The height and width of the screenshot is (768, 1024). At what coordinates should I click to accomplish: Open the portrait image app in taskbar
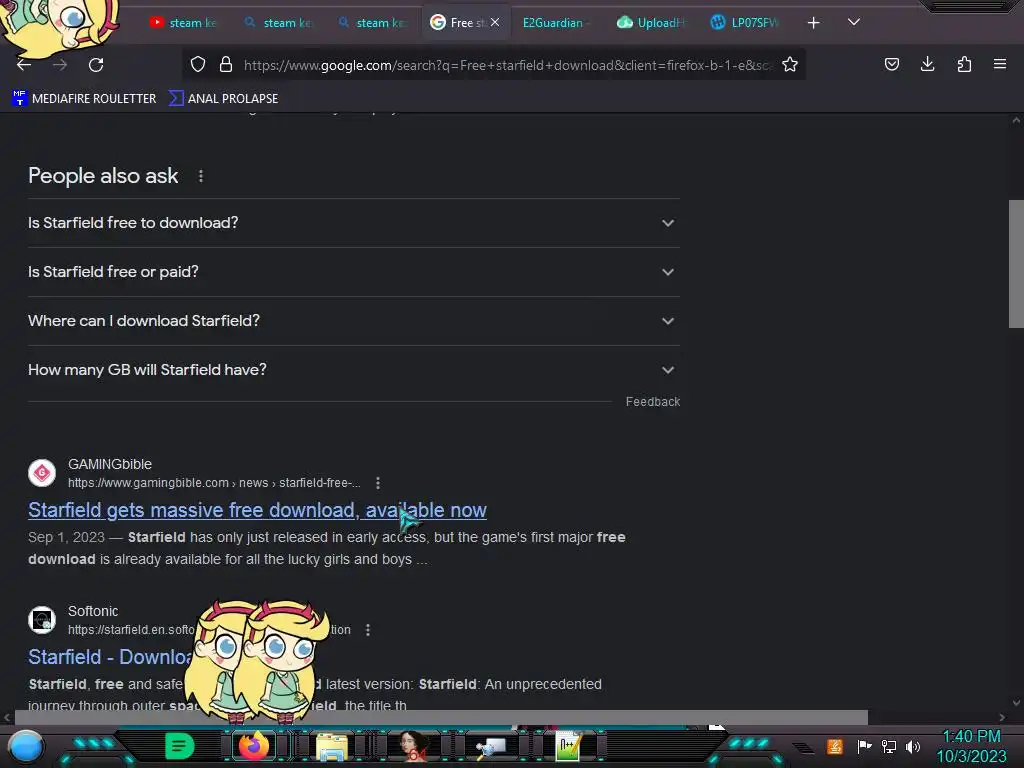click(x=411, y=746)
